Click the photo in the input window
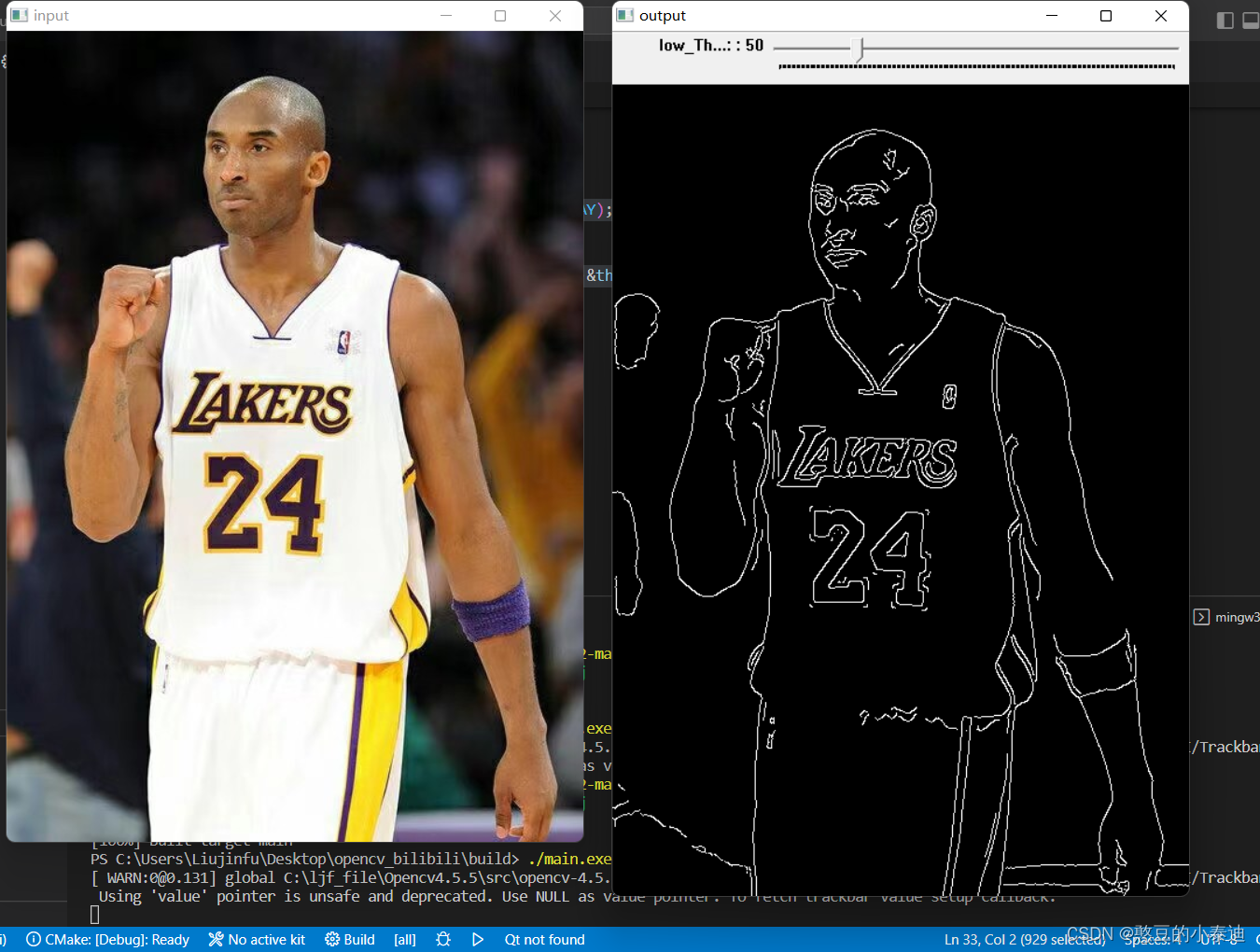The height and width of the screenshot is (952, 1260). point(295,436)
